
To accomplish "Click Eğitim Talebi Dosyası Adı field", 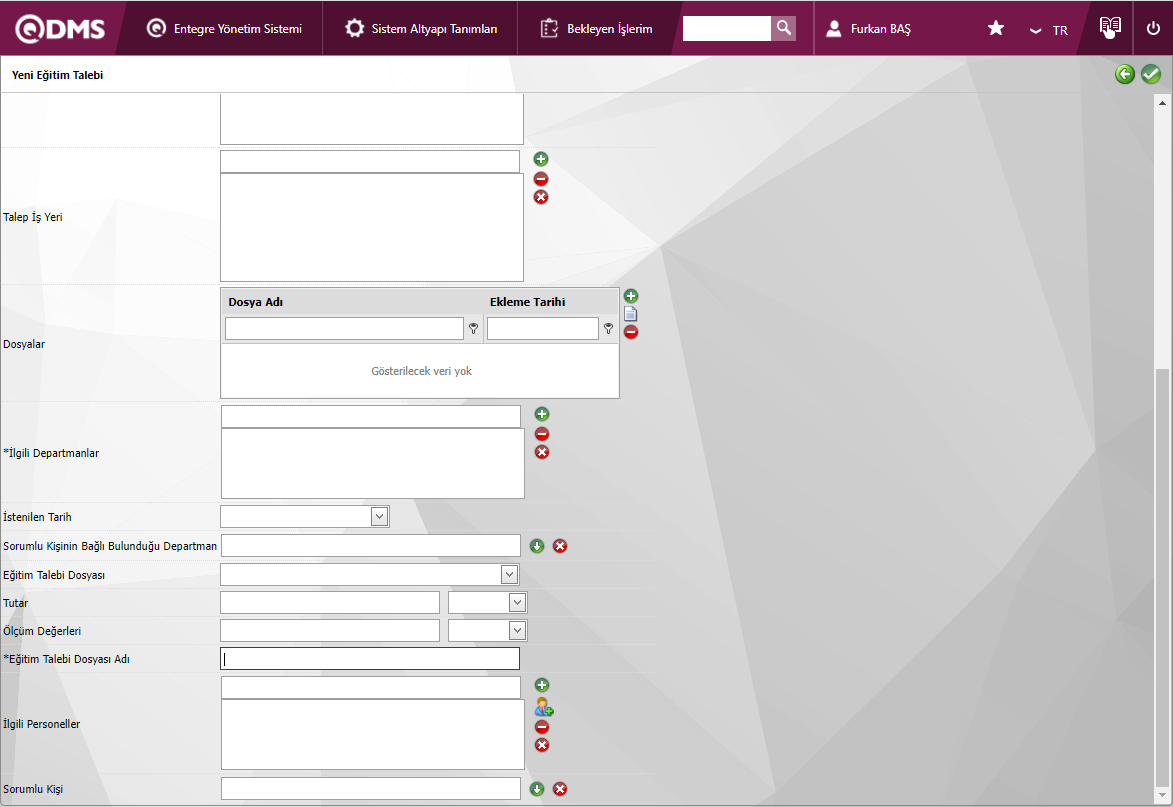I will [x=370, y=658].
